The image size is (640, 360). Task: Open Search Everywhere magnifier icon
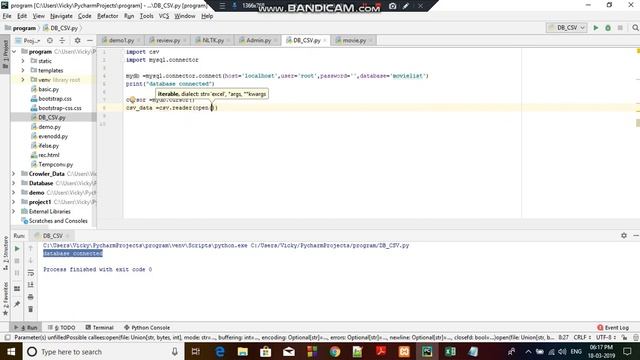635,28
